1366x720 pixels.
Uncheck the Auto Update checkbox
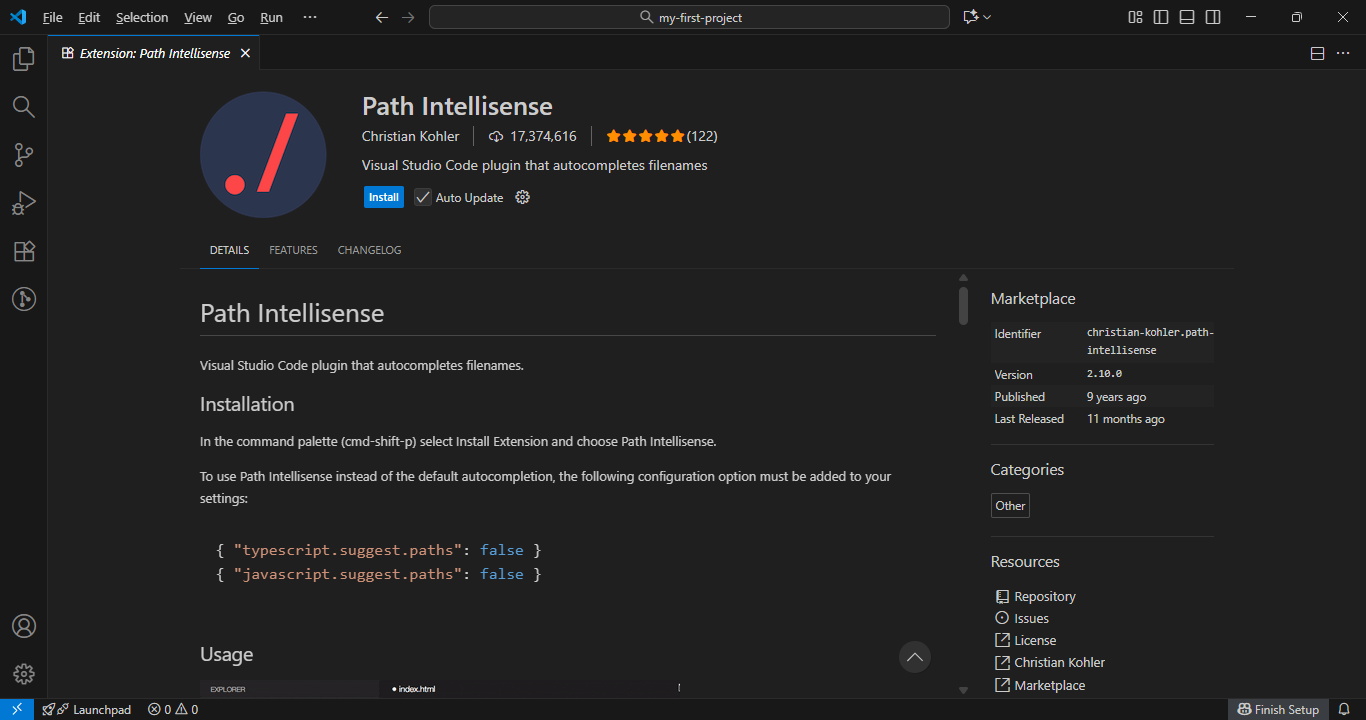[422, 197]
